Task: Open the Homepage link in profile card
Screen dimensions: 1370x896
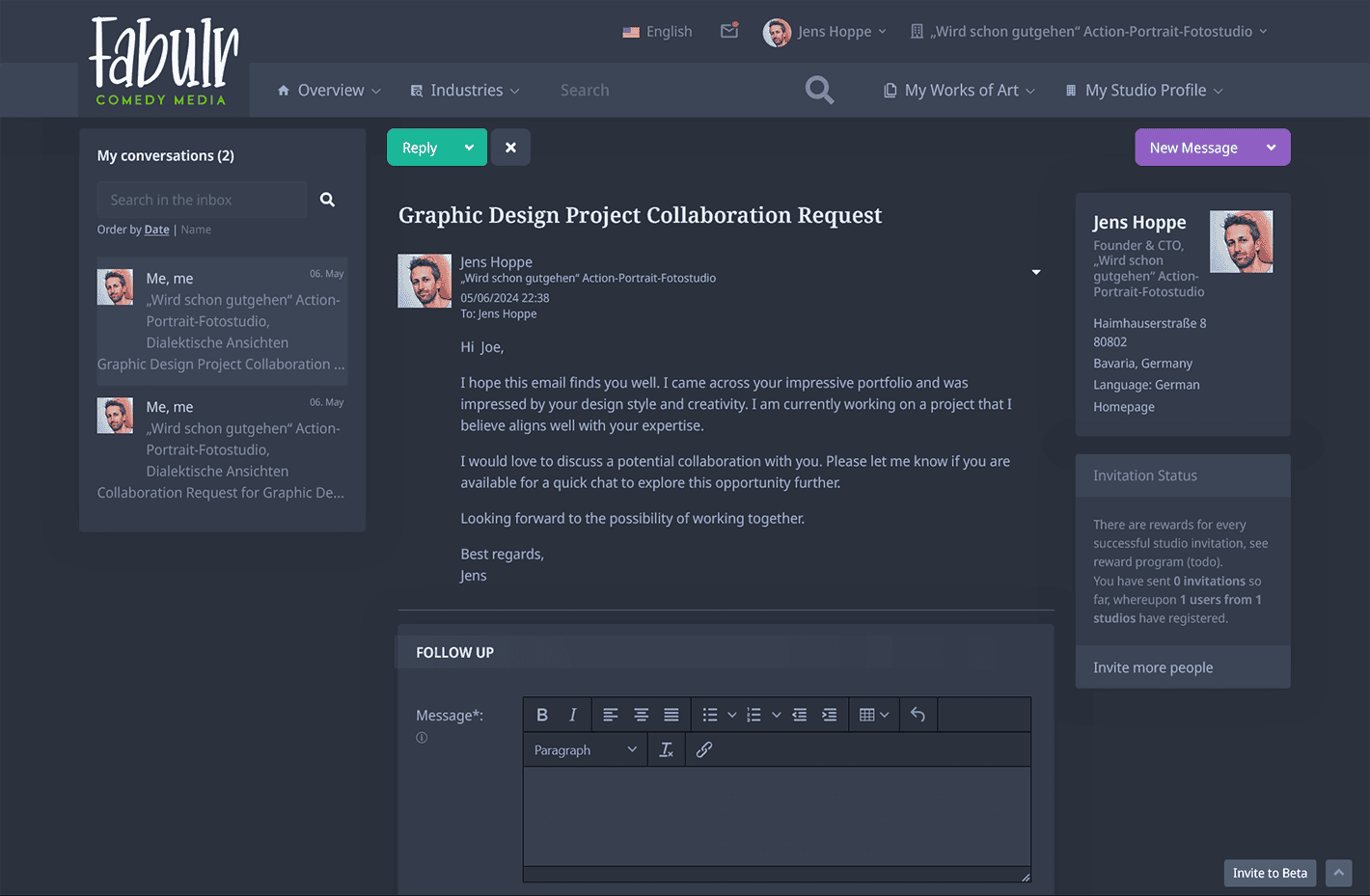Action: point(1123,407)
